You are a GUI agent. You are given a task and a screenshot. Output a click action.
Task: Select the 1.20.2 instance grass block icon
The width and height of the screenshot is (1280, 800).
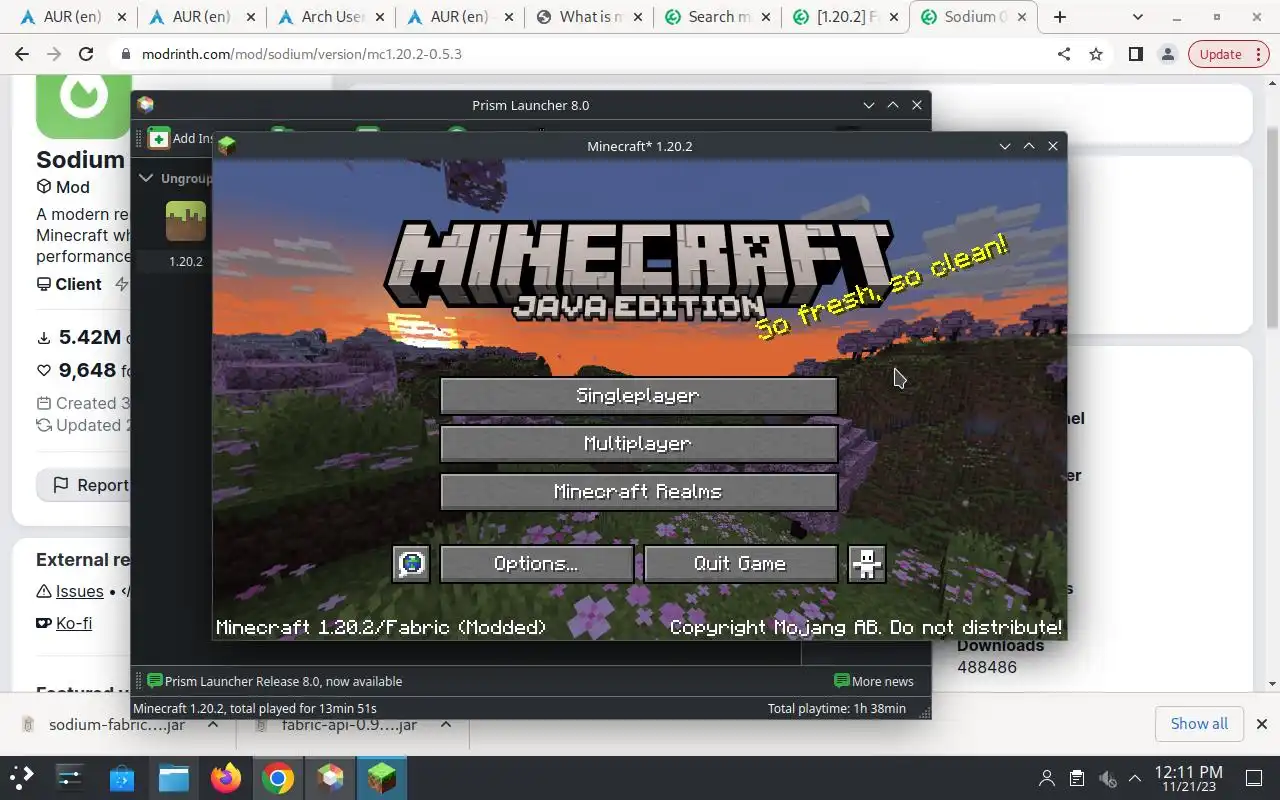click(x=185, y=221)
